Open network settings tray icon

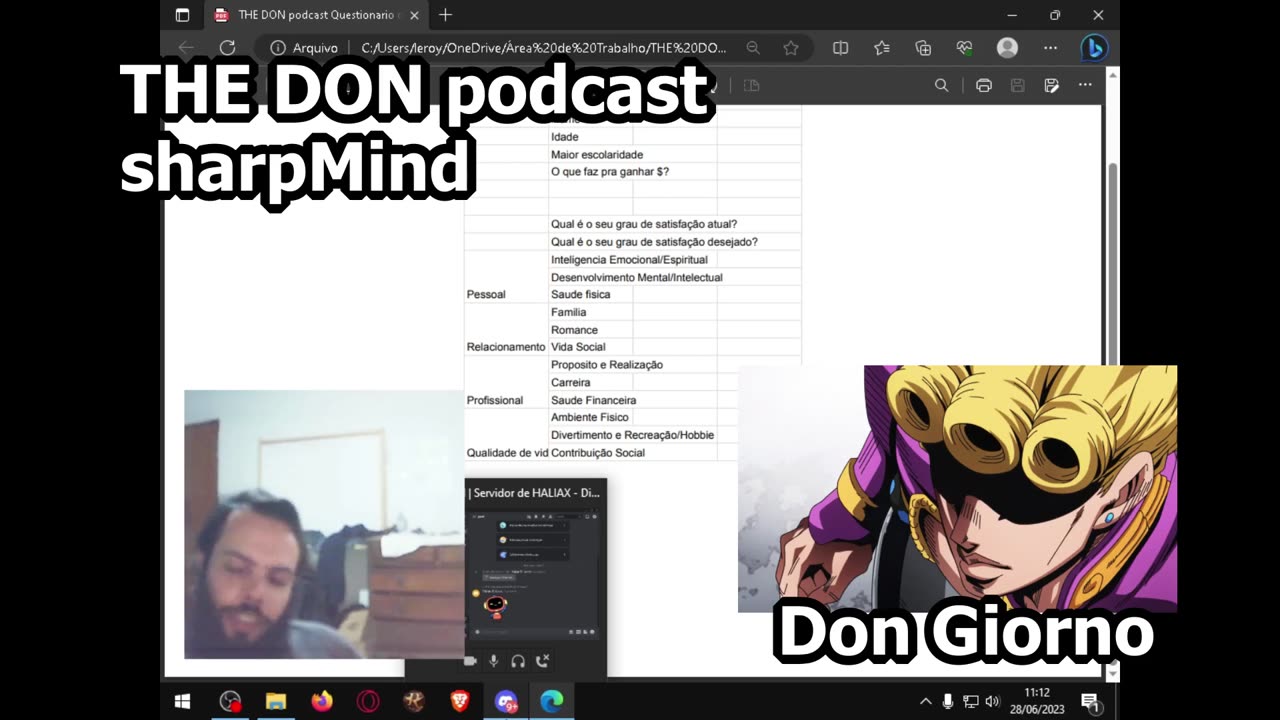(x=970, y=701)
